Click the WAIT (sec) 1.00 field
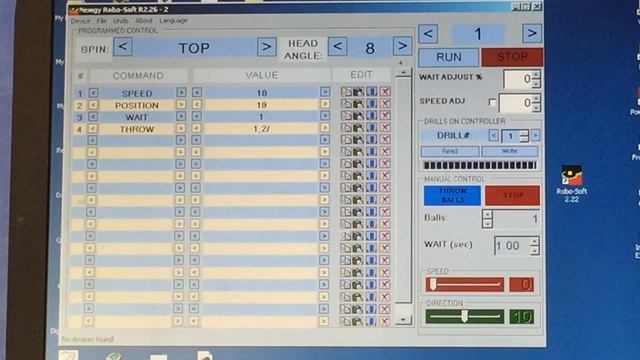This screenshot has height=360, width=640. (x=517, y=246)
